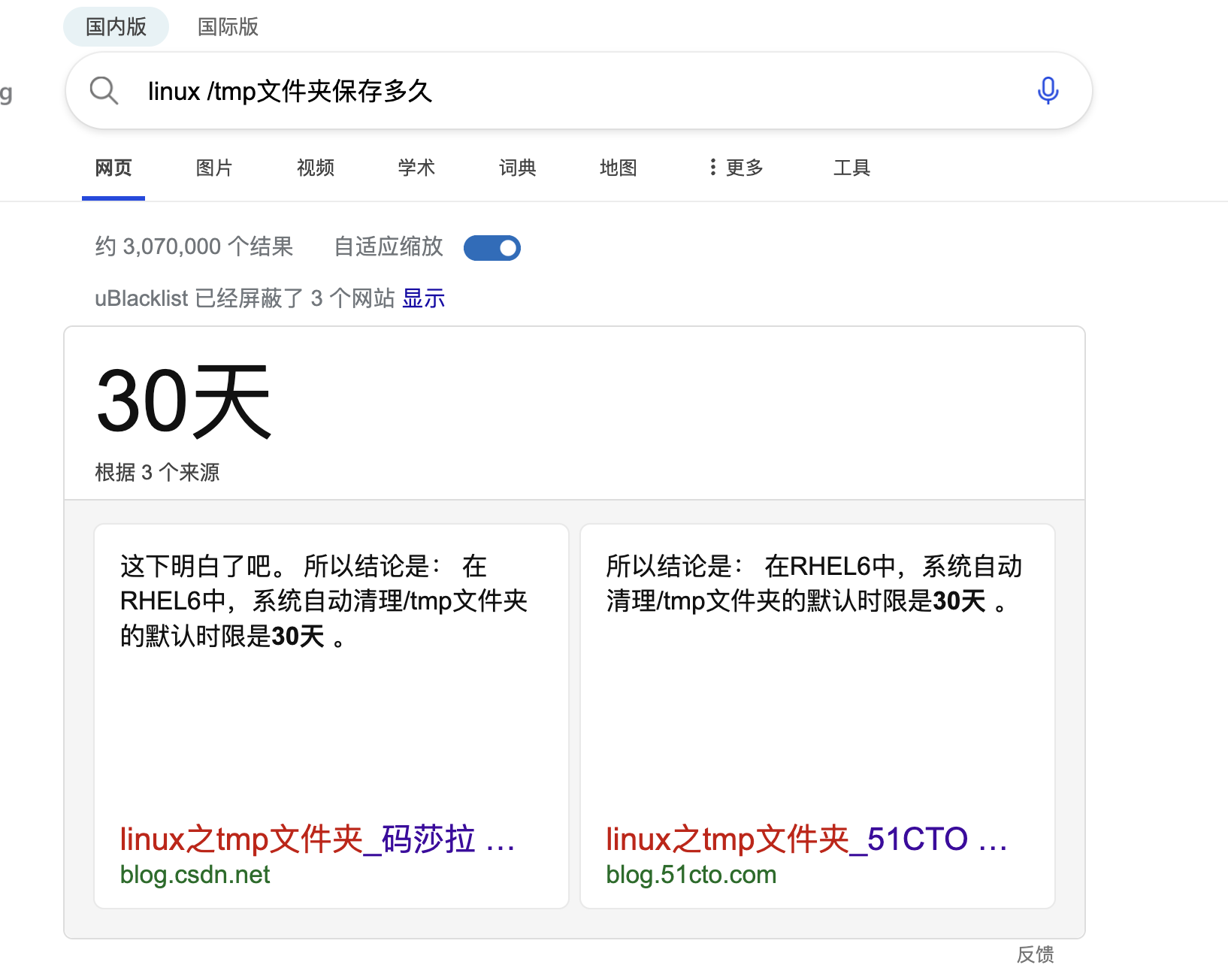1228x980 pixels.
Task: Open the 图片 results tab
Action: pyautogui.click(x=214, y=168)
